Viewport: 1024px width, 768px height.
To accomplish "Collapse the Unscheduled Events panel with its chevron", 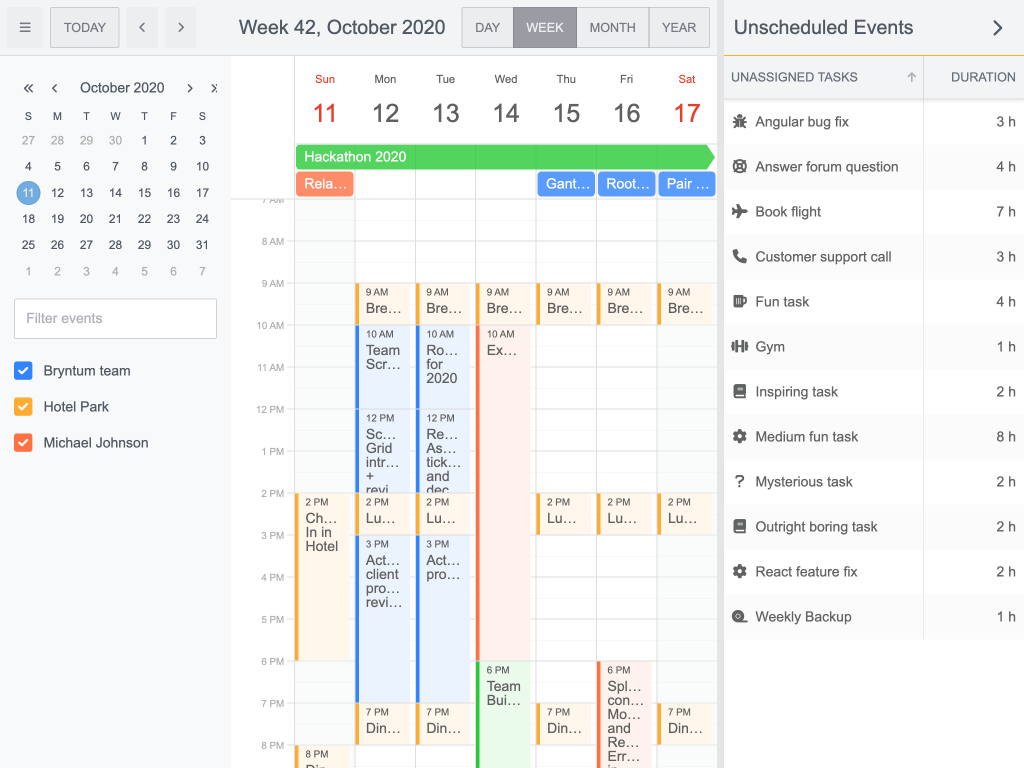I will tap(997, 28).
